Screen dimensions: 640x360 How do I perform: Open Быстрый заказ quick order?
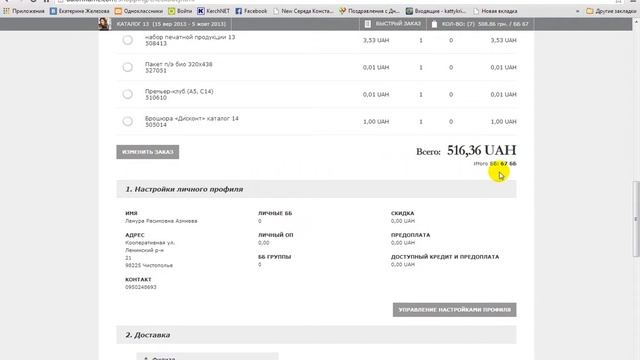click(398, 24)
